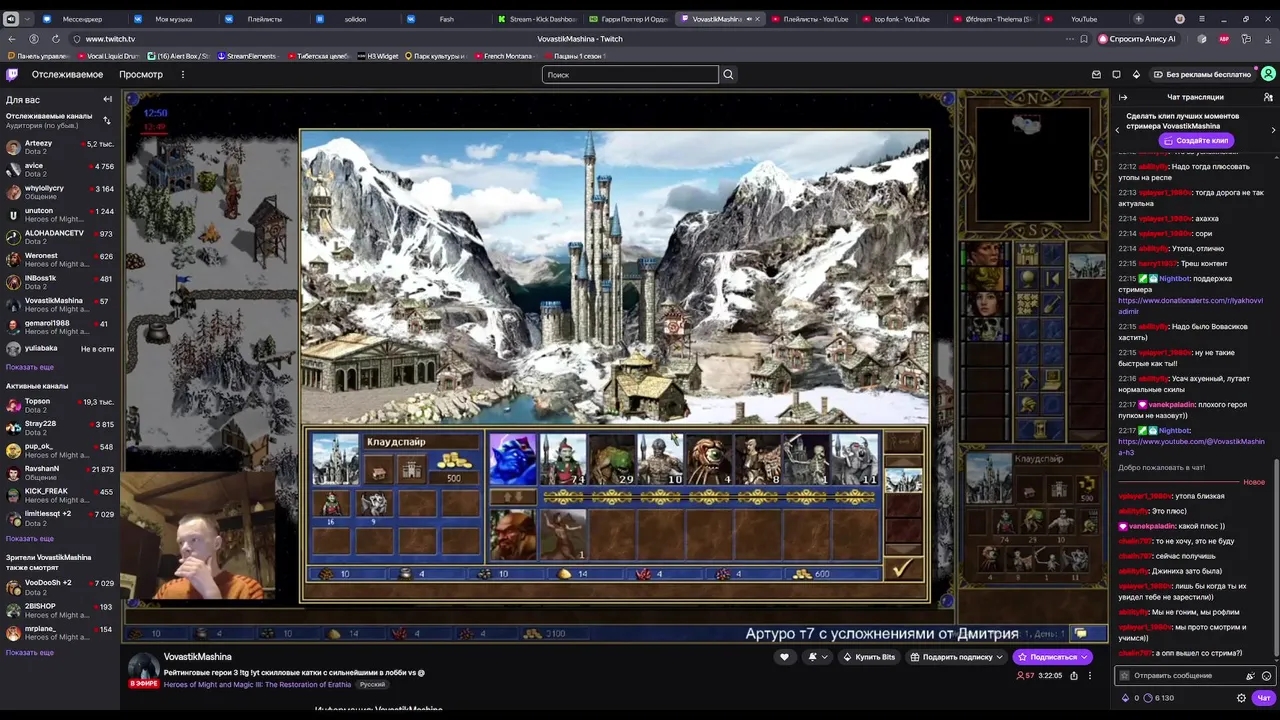Open Arteezy channel in sidebar
The width and height of the screenshot is (1280, 720).
click(x=60, y=147)
